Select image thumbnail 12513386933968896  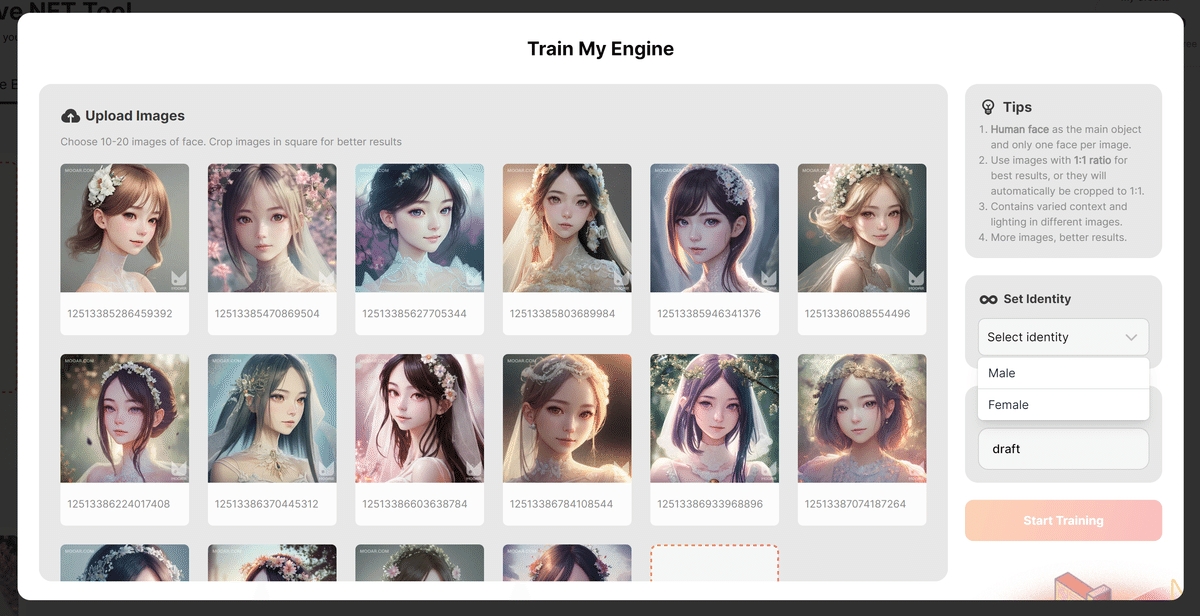[714, 418]
